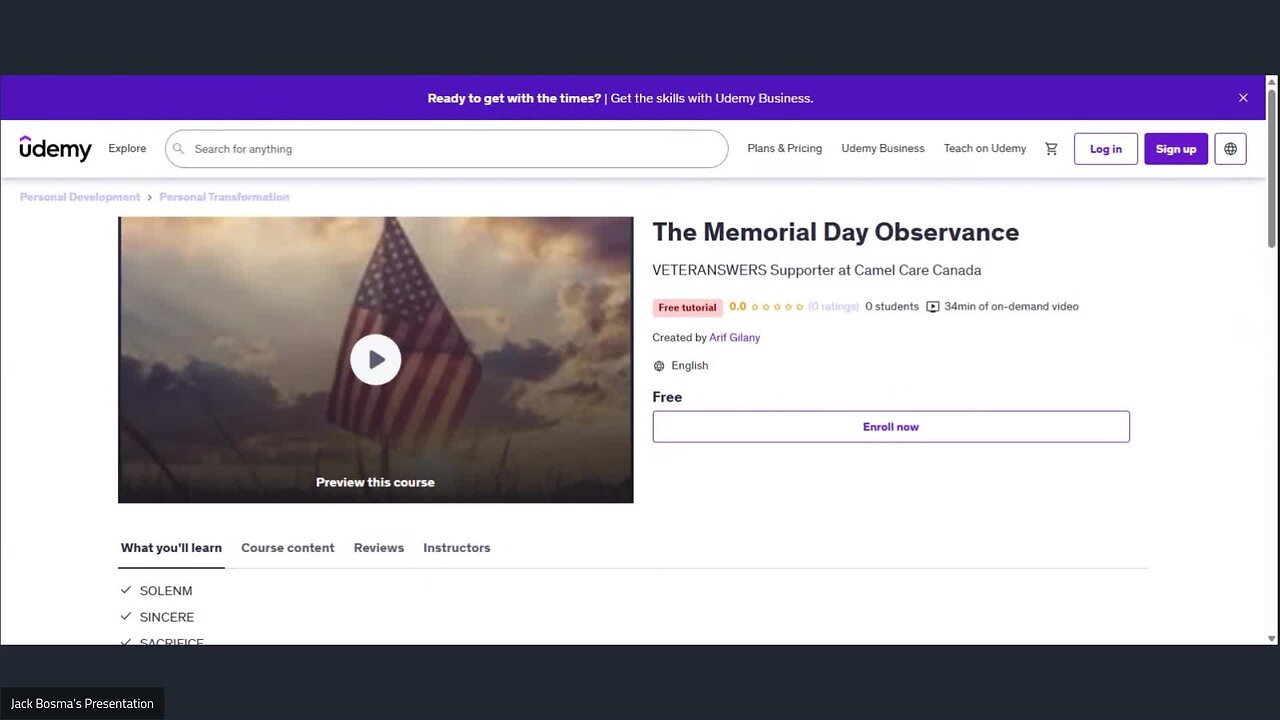Switch to the Reviews tab
Image resolution: width=1280 pixels, height=720 pixels.
pos(378,548)
